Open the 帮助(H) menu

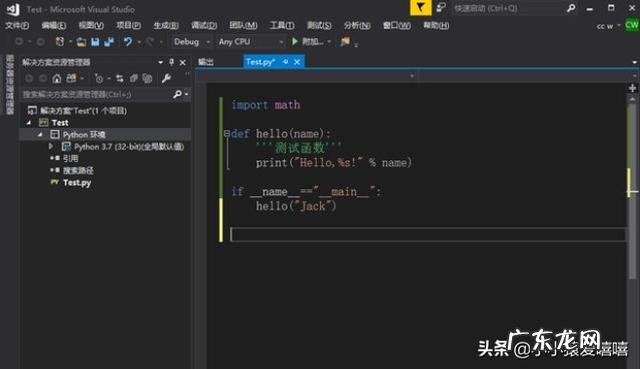point(436,26)
